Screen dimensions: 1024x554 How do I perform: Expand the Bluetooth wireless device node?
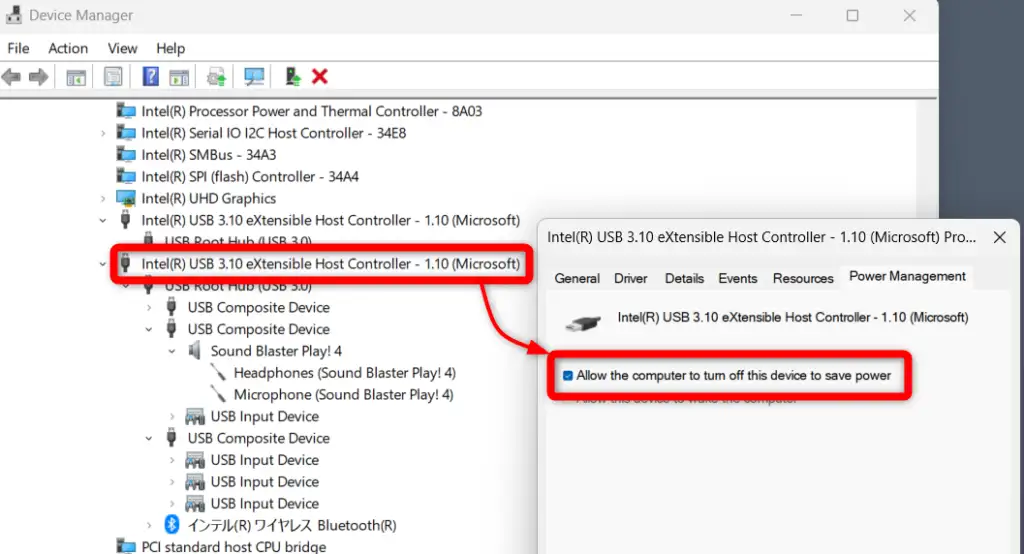coord(149,525)
